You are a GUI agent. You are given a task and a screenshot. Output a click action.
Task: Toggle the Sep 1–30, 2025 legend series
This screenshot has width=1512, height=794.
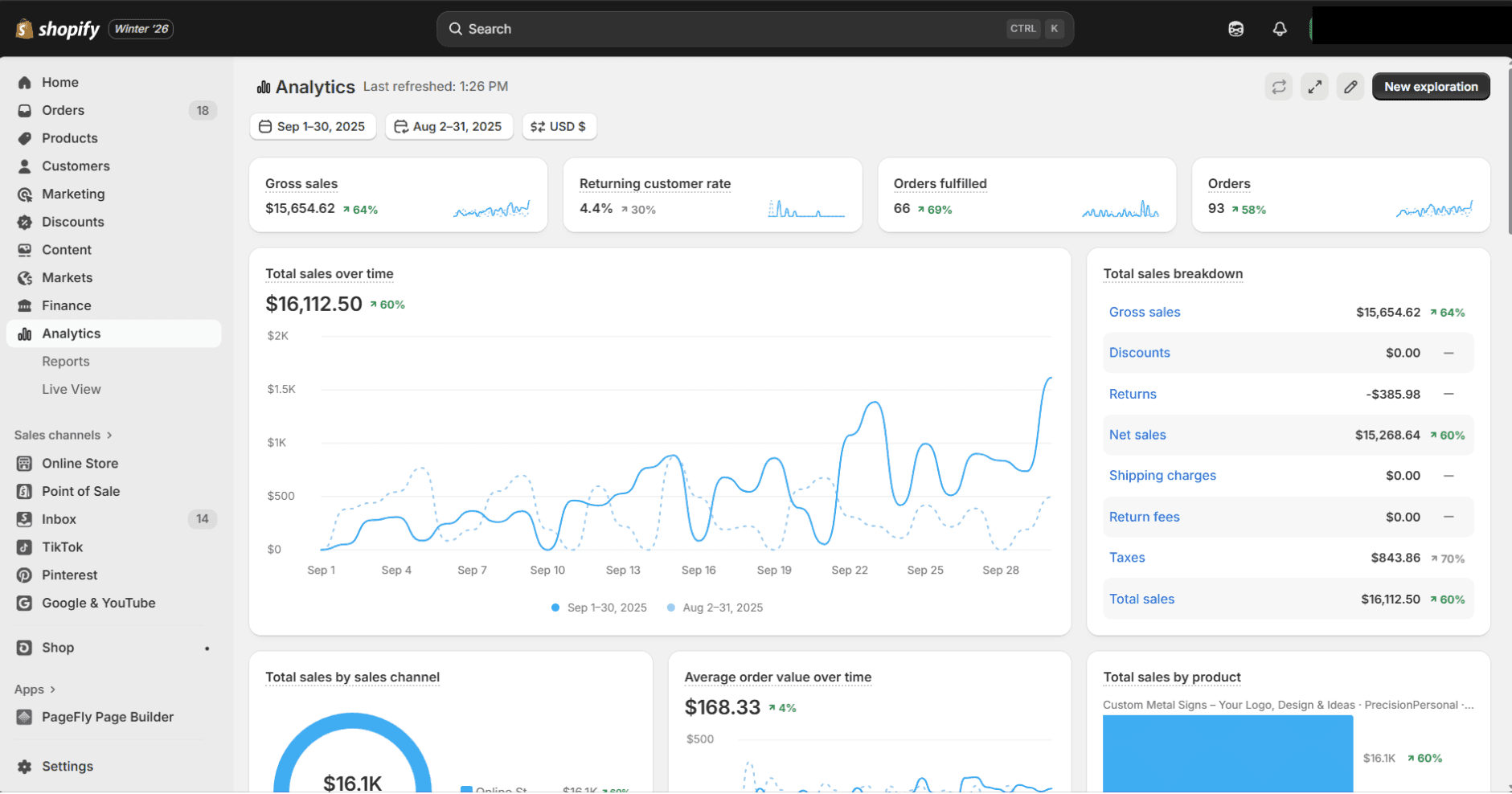[599, 608]
